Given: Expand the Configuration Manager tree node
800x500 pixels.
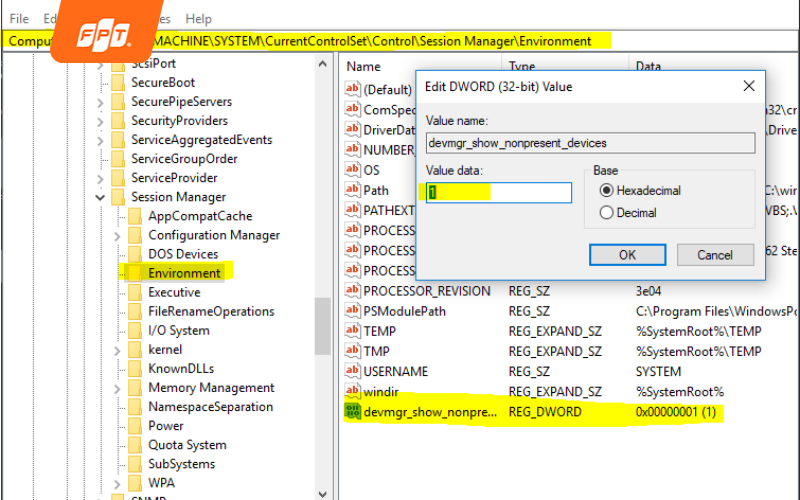Looking at the screenshot, I should [118, 236].
